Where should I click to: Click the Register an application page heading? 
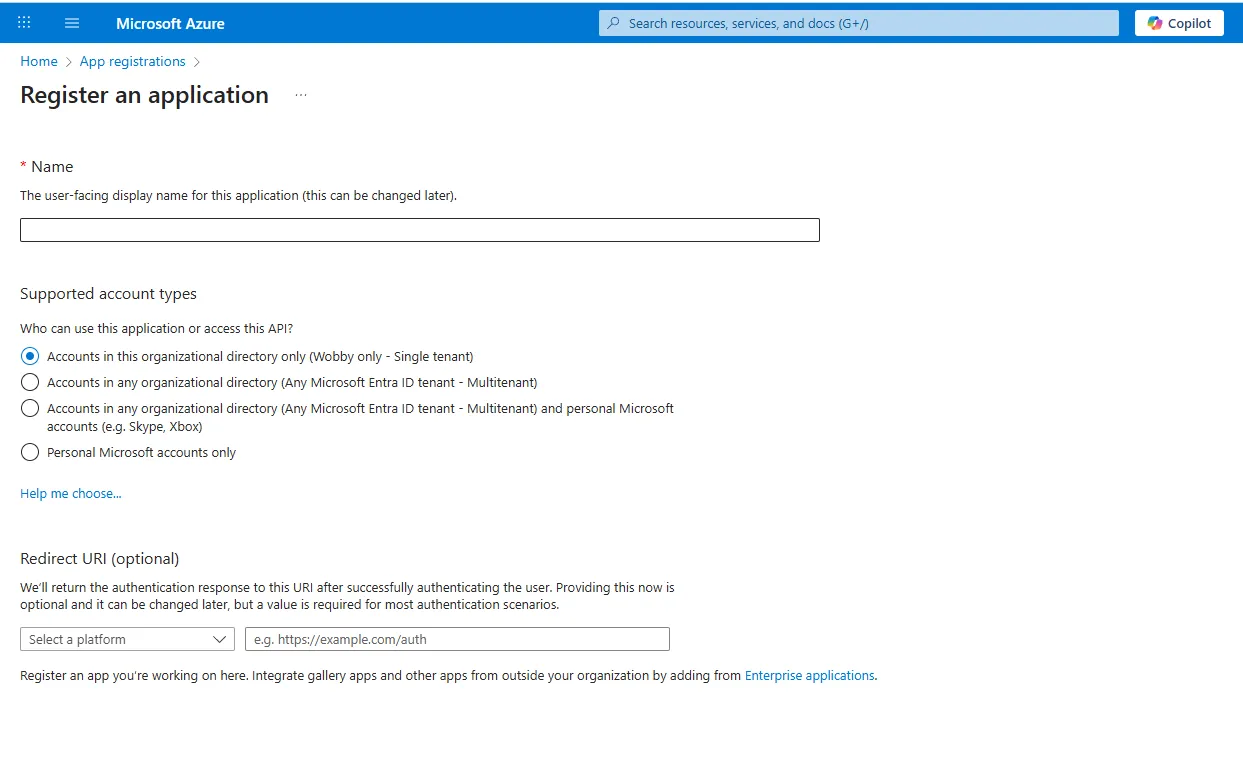(144, 95)
